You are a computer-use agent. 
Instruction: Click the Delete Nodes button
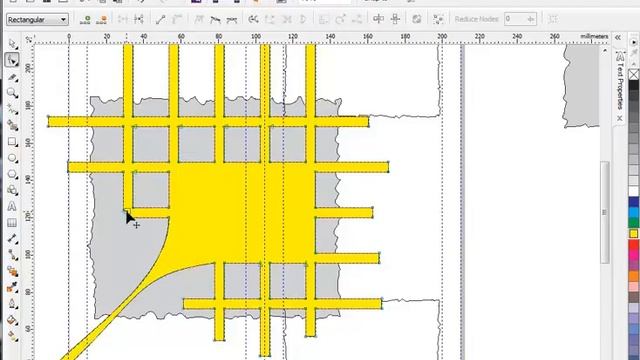point(102,19)
